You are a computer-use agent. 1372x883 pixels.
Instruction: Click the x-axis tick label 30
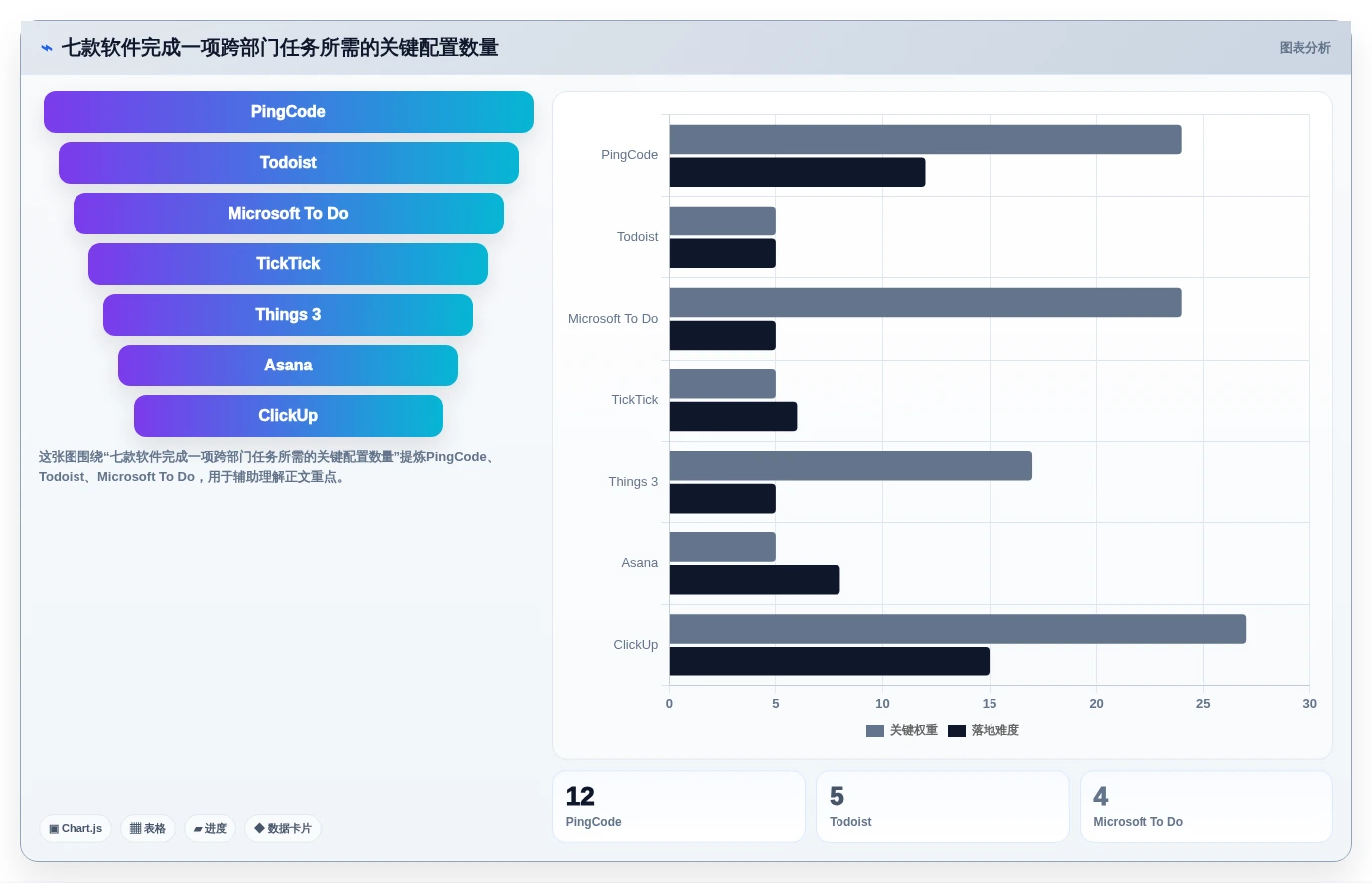[x=1309, y=704]
